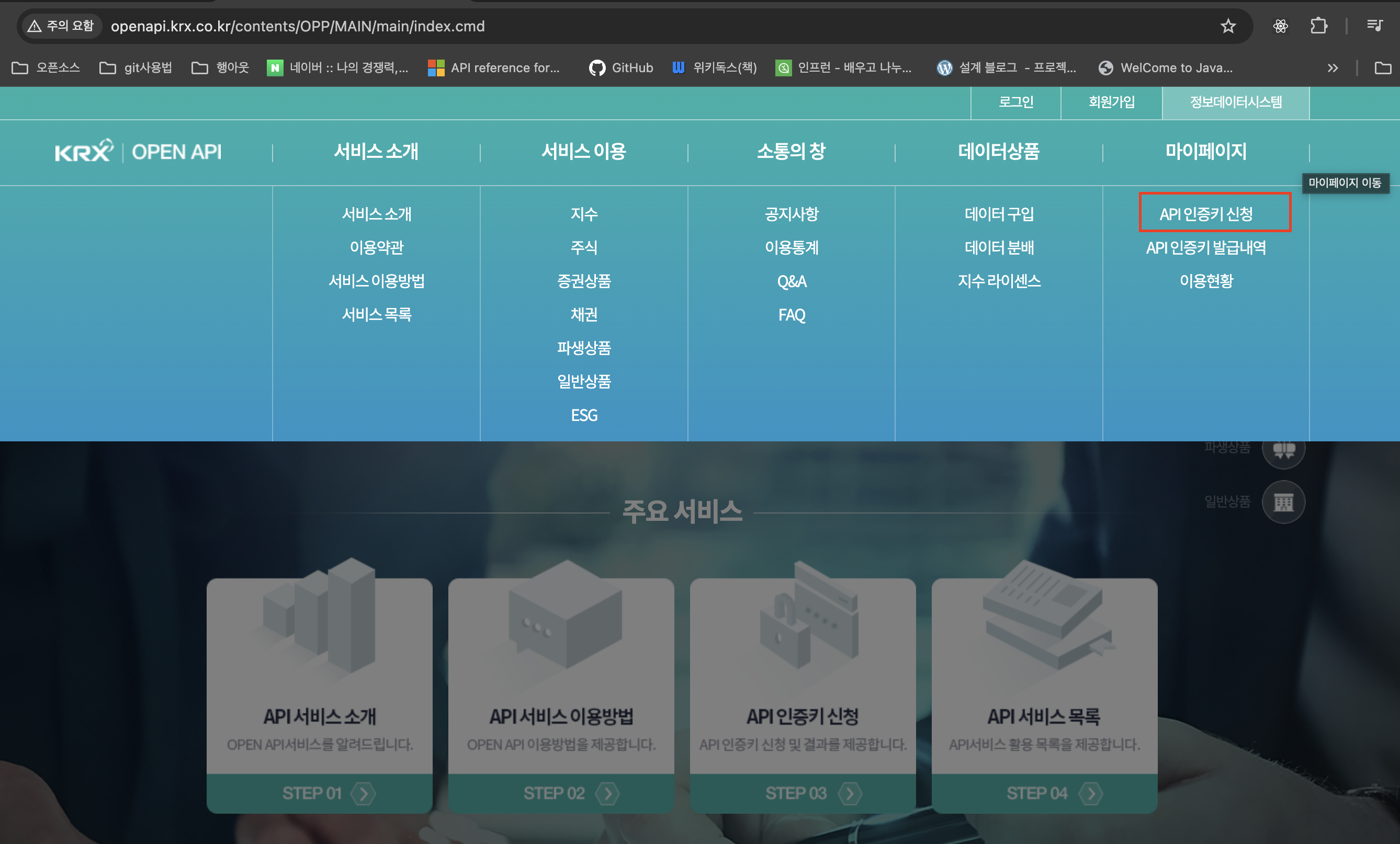The width and height of the screenshot is (1400, 844).
Task: Click the STEP 01 arrow icon
Action: pyautogui.click(x=363, y=793)
